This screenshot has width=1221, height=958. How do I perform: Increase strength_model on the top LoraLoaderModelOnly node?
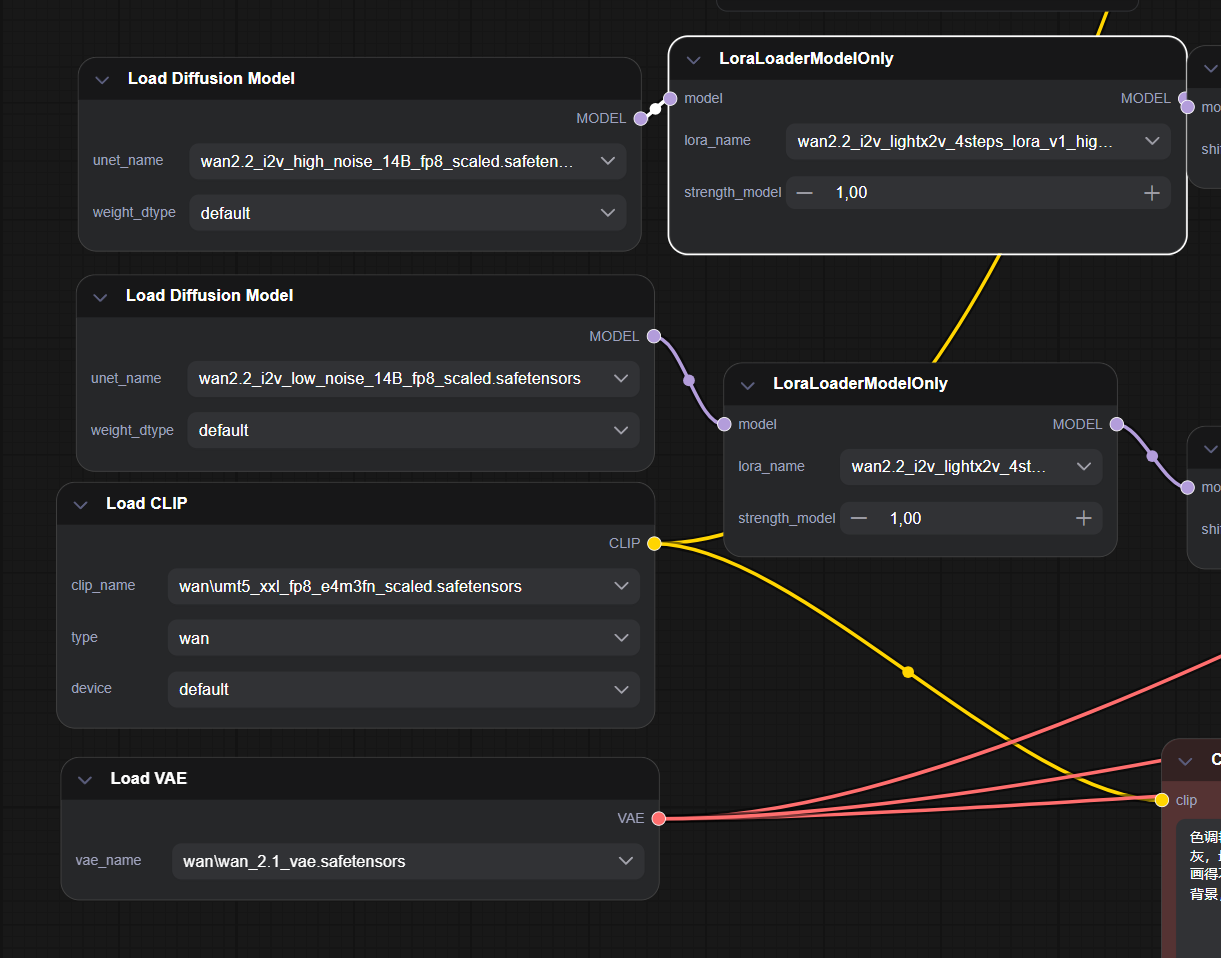pos(1151,193)
